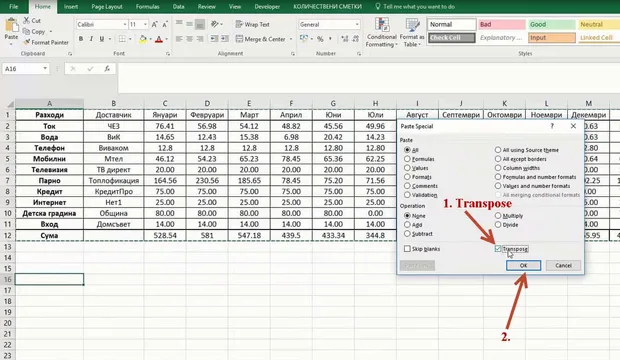Open the General number format dropdown

coord(357,25)
